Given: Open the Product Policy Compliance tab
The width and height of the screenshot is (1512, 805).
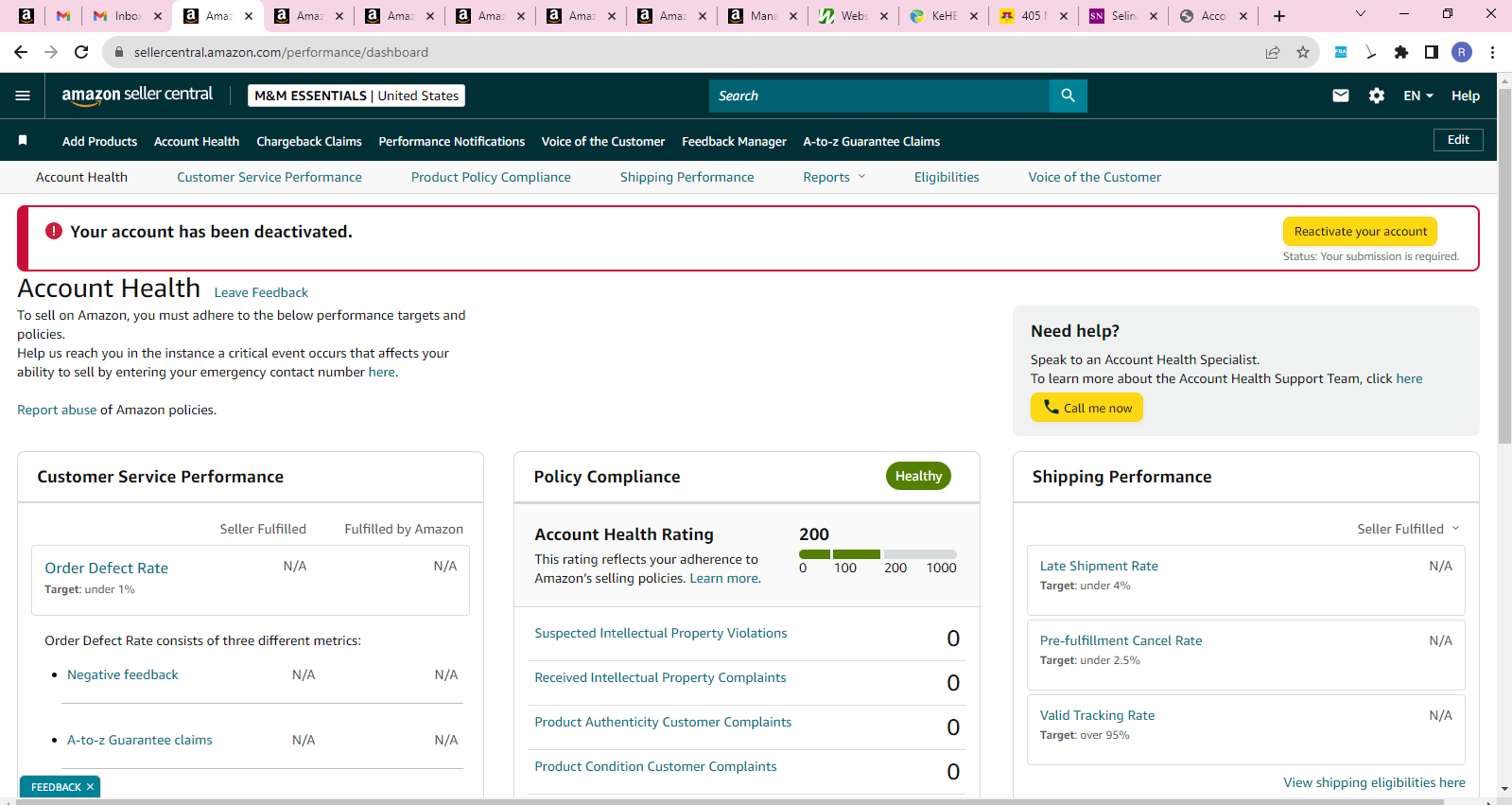Looking at the screenshot, I should [x=491, y=177].
